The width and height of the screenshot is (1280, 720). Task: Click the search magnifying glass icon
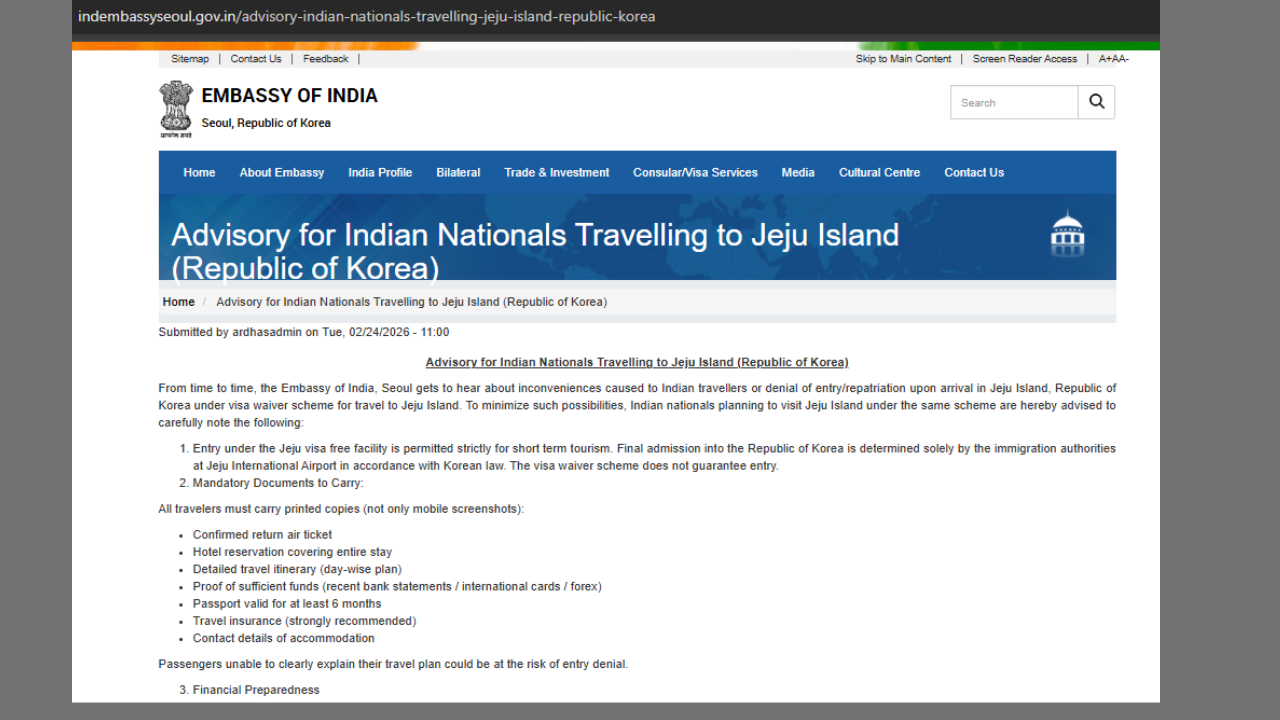1096,102
